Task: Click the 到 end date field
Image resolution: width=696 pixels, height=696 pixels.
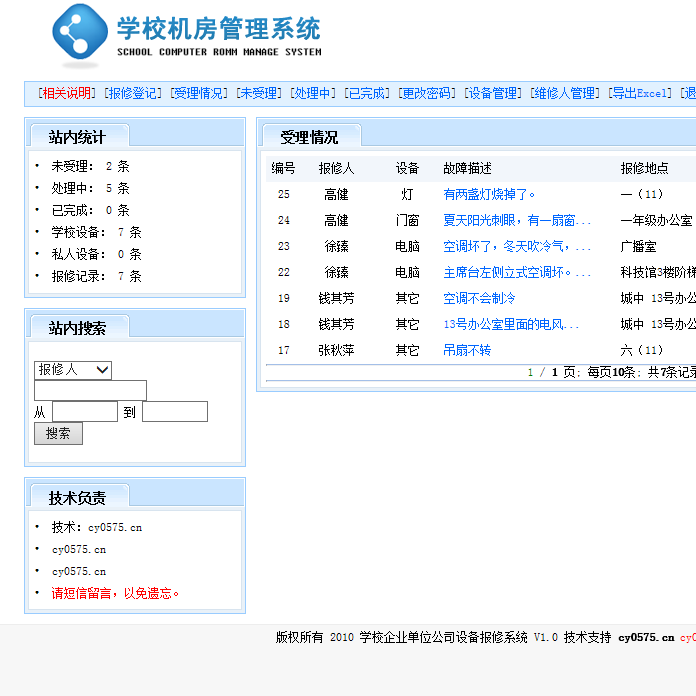Action: (x=175, y=411)
